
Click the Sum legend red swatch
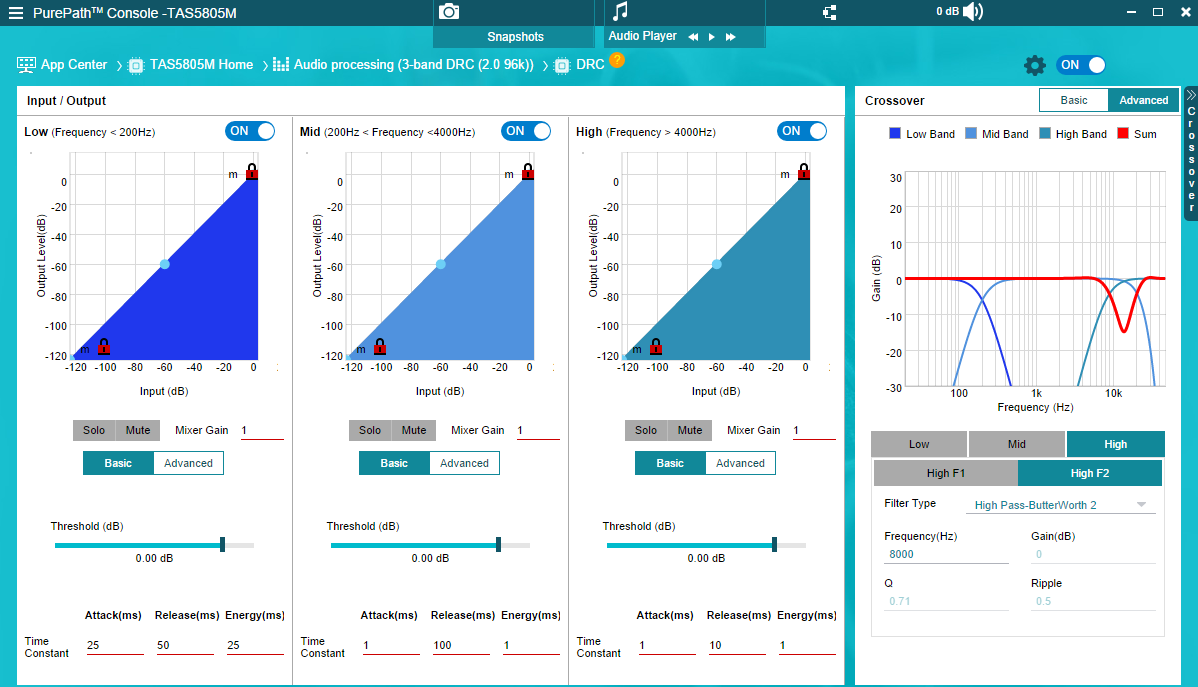click(x=1122, y=133)
